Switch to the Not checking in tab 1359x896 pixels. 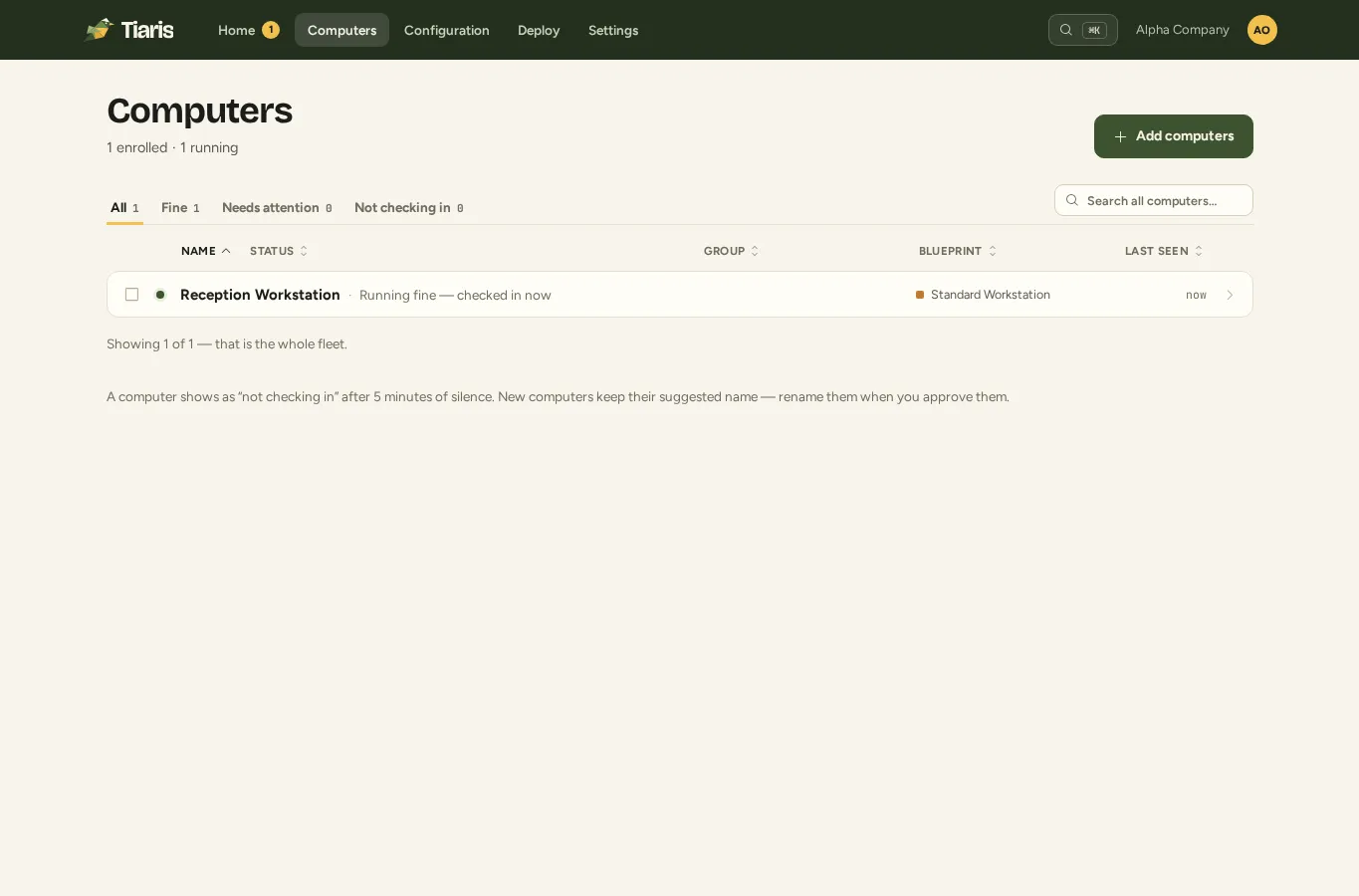(x=409, y=207)
